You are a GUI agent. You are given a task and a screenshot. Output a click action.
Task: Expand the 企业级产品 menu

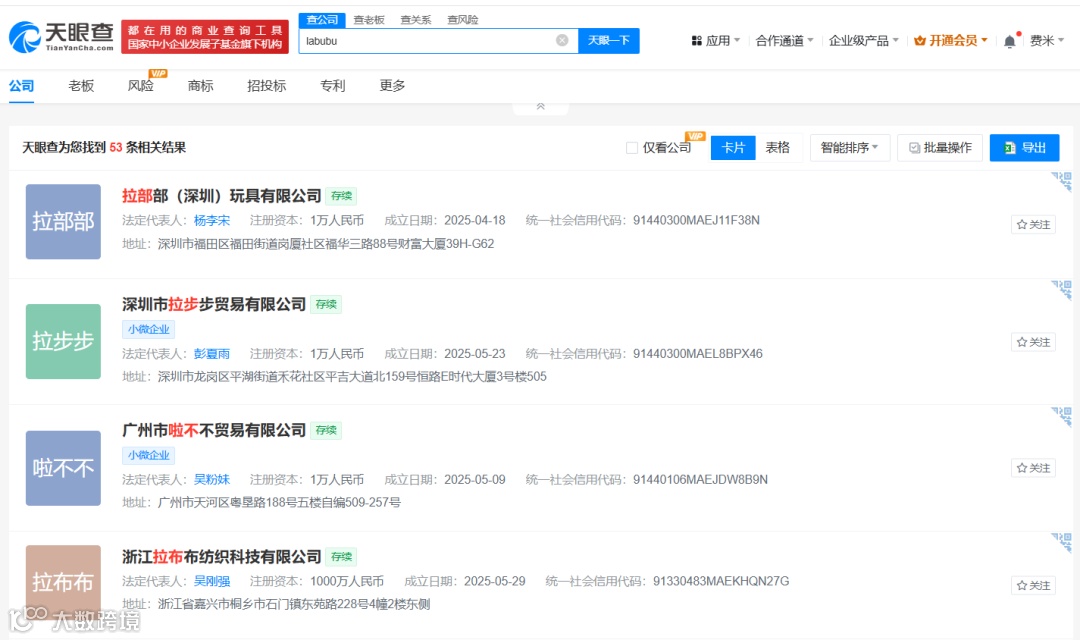point(864,41)
